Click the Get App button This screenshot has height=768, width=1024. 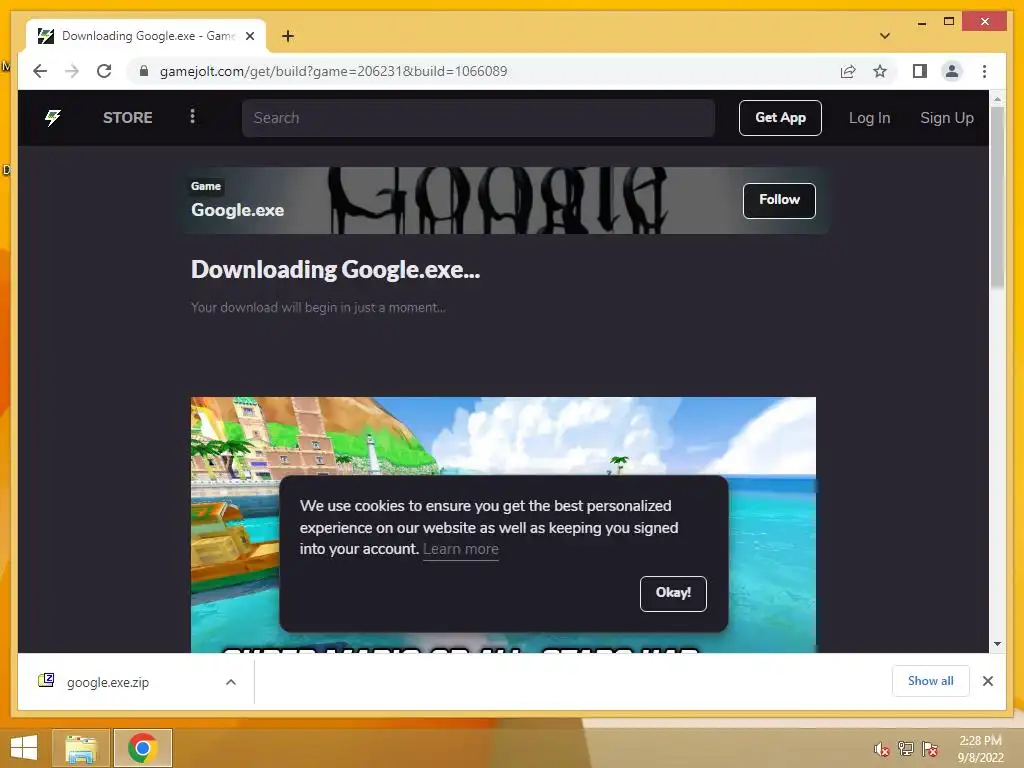tap(780, 118)
